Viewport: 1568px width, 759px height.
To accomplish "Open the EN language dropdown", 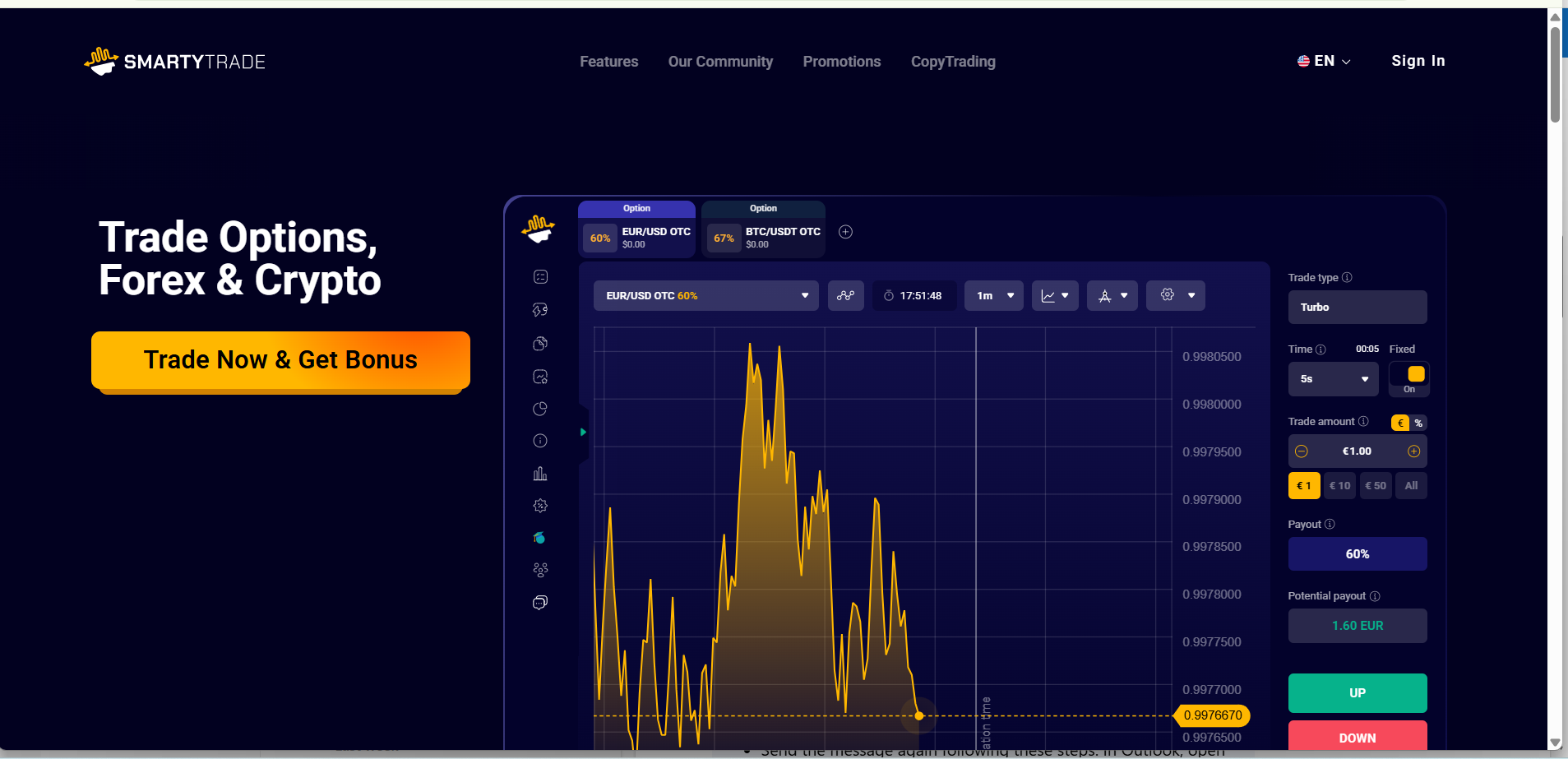I will click(1325, 61).
